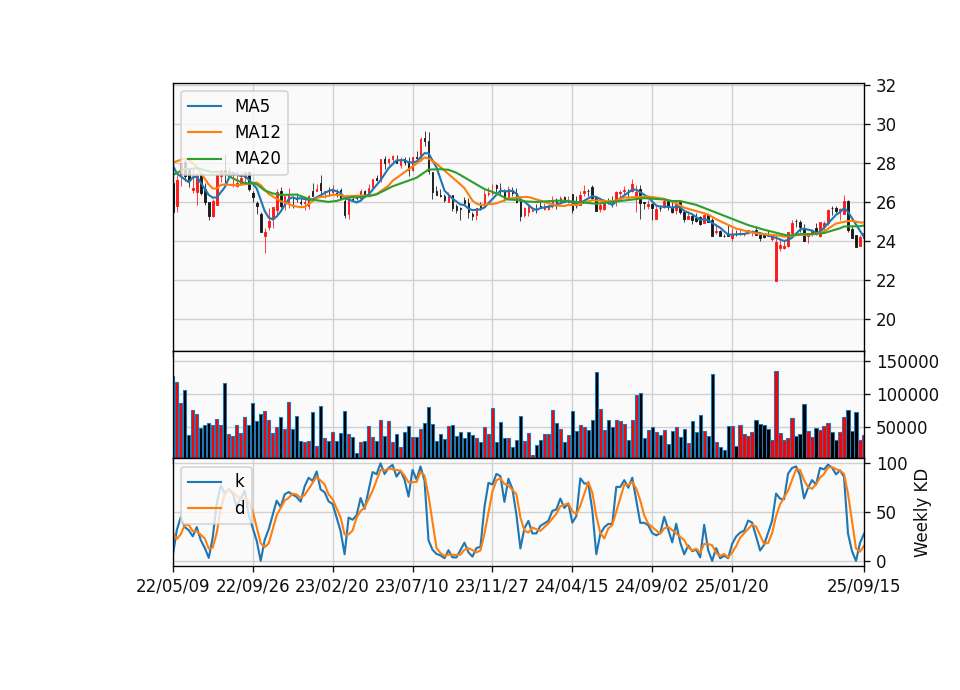The image size is (960, 690).
Task: Click the 23/07/10 date tick label
Action: (x=412, y=586)
